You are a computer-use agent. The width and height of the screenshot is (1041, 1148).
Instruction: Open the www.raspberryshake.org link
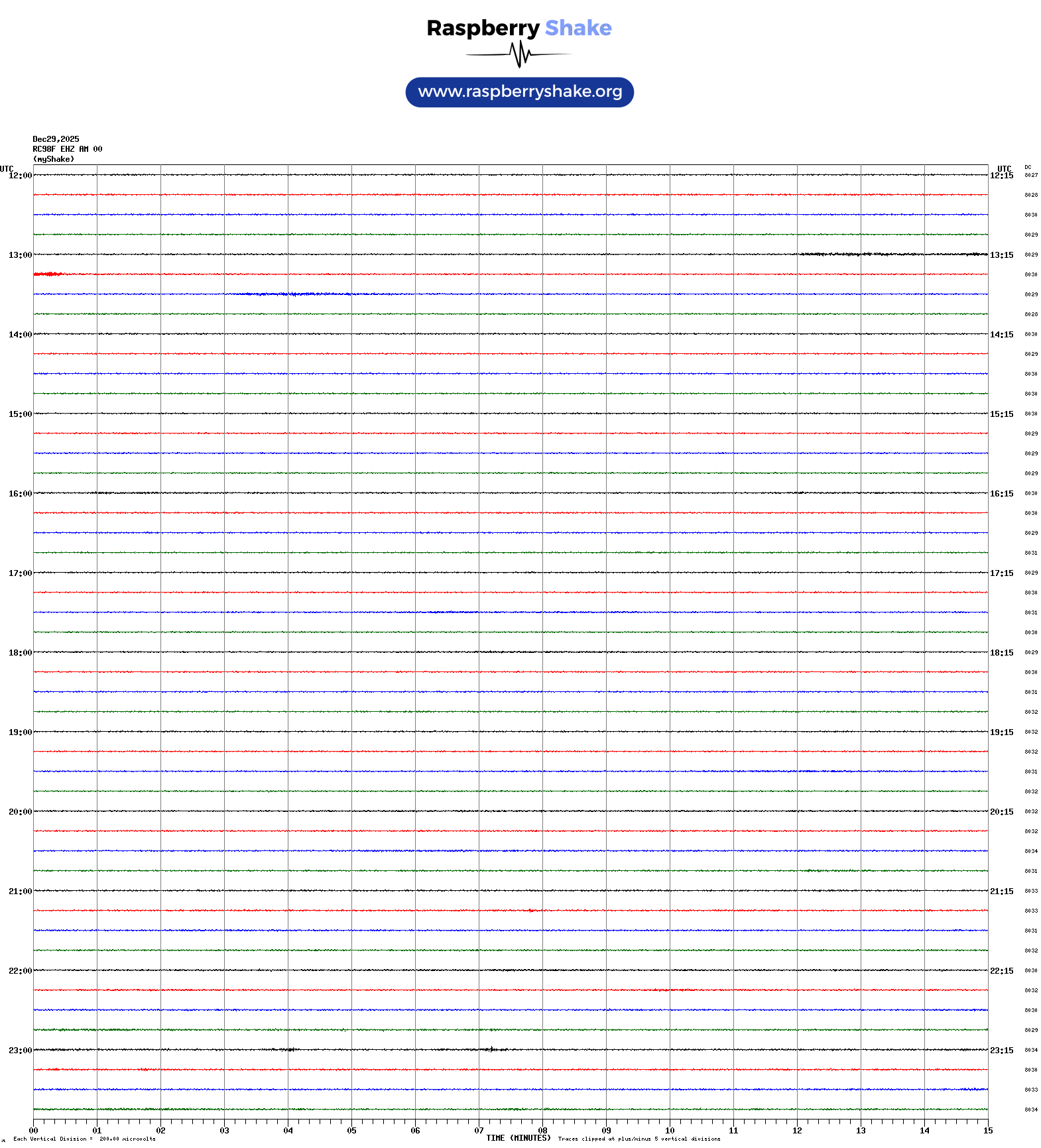coord(519,92)
